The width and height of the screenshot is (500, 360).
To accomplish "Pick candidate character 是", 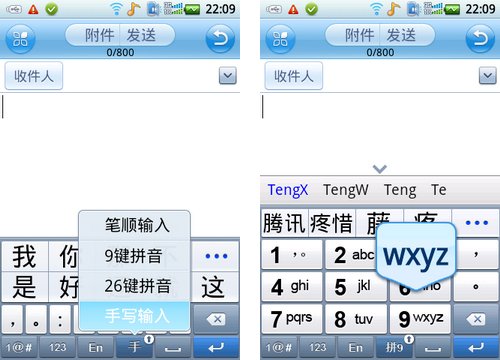I will point(25,287).
